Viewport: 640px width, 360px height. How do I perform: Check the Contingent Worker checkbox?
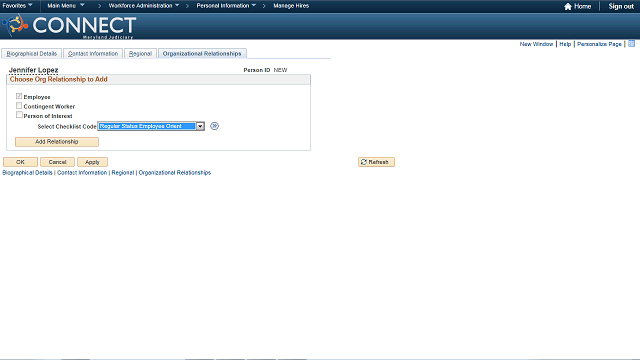(x=19, y=106)
